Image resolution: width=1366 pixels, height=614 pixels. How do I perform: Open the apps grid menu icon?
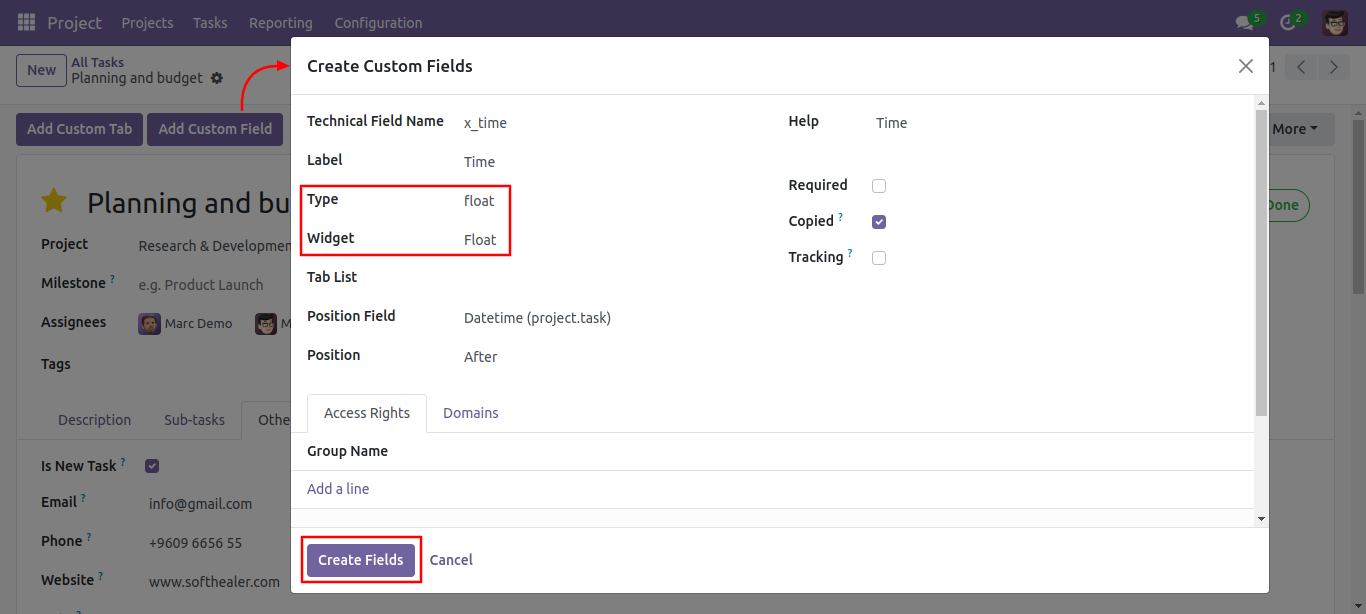(x=26, y=22)
